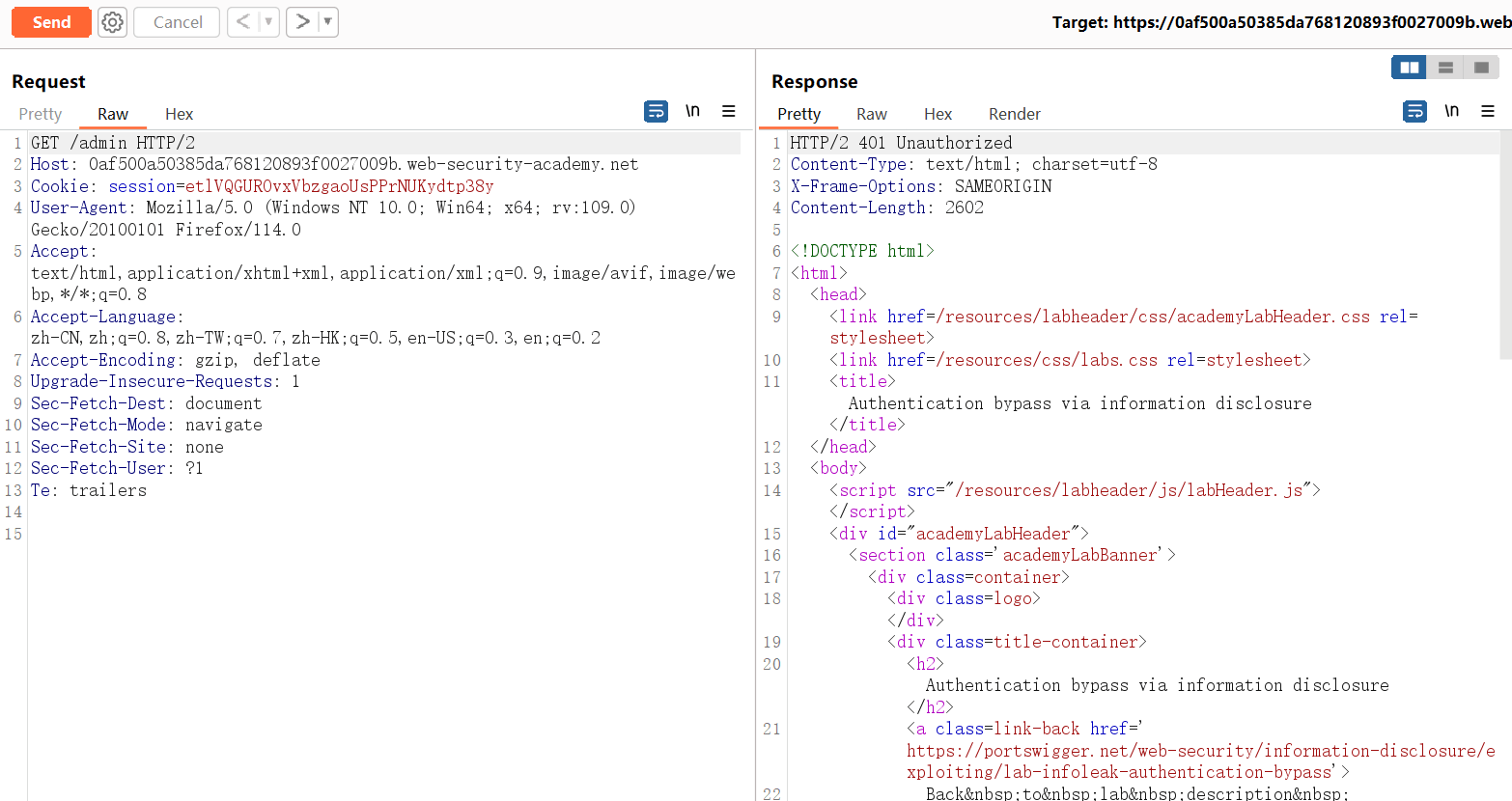Open hamburger options menu in Request panel

(x=729, y=112)
